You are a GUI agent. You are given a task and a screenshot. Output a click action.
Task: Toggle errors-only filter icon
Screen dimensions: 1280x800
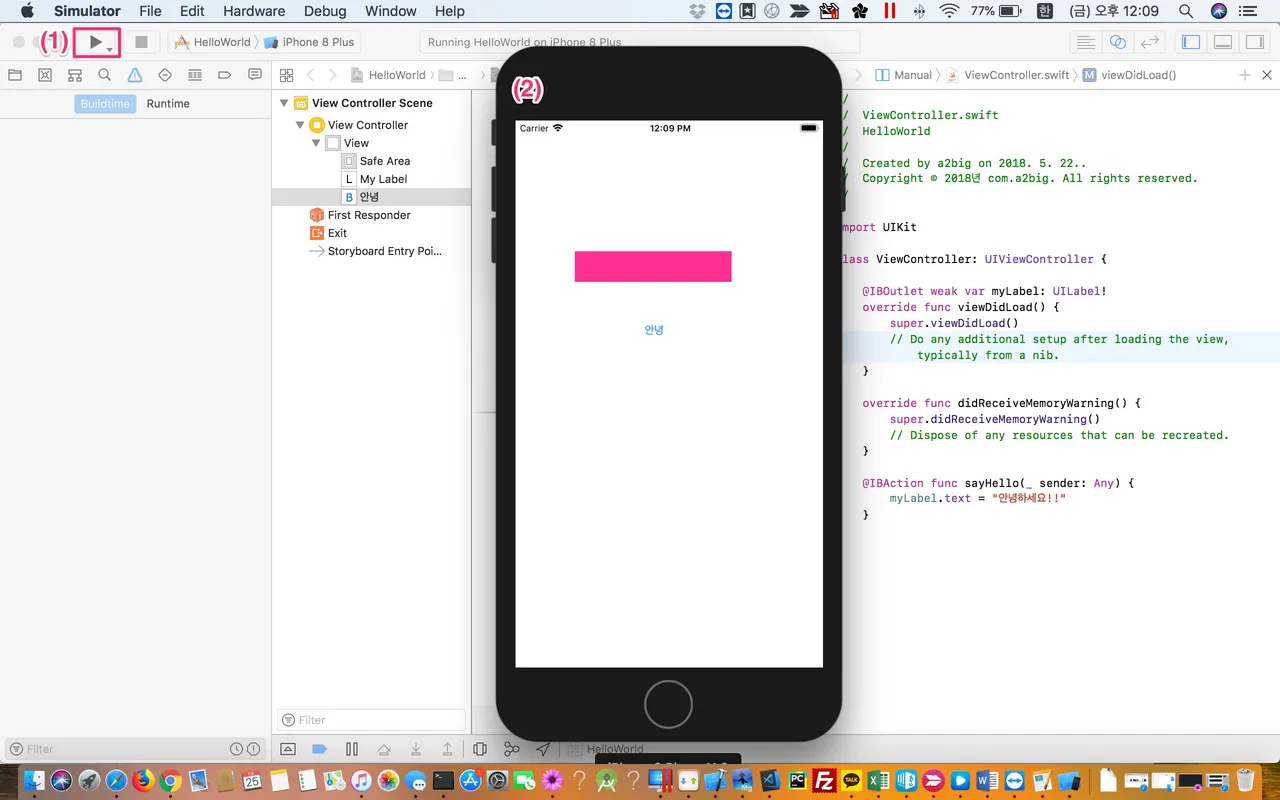(253, 749)
